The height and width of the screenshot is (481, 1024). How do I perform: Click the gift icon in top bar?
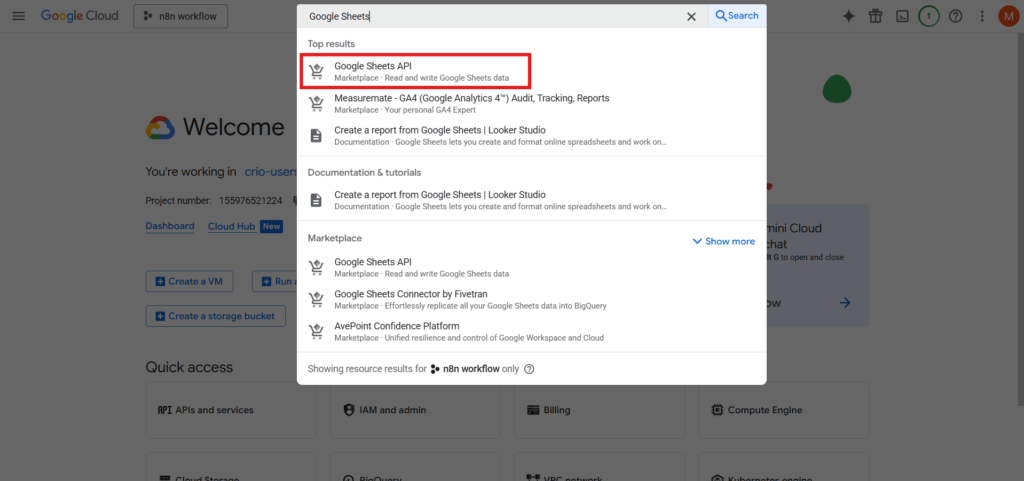pos(875,16)
